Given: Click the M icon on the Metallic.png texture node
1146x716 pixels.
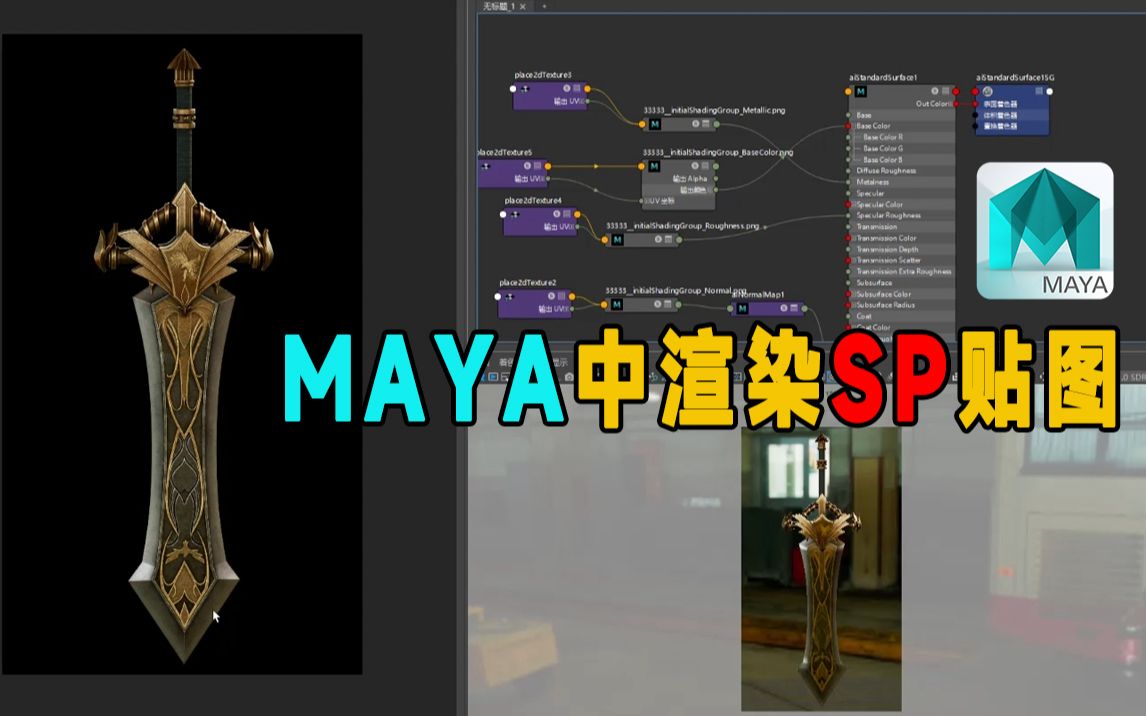Looking at the screenshot, I should click(653, 123).
